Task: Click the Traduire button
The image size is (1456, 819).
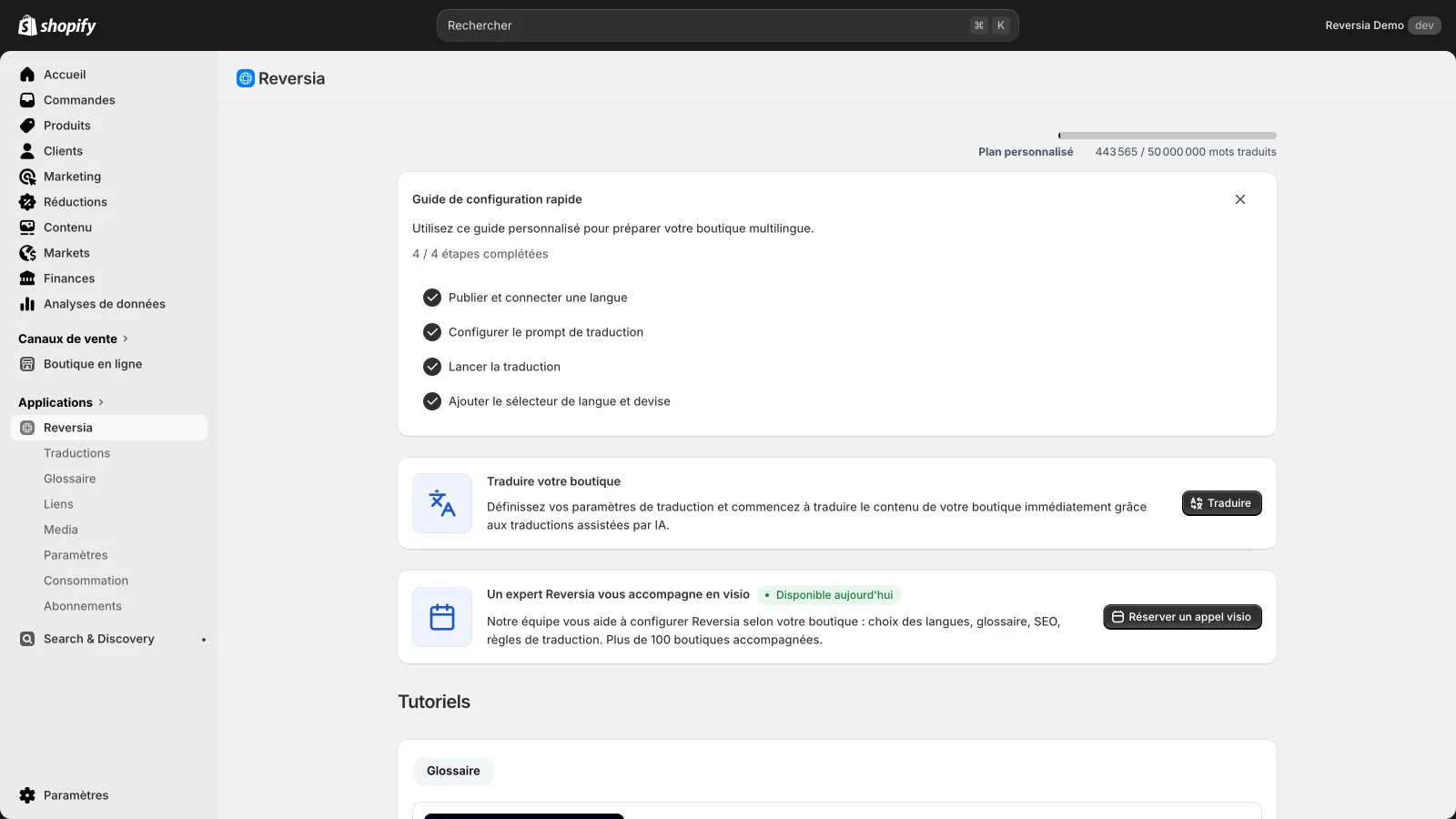Action: pos(1221,503)
